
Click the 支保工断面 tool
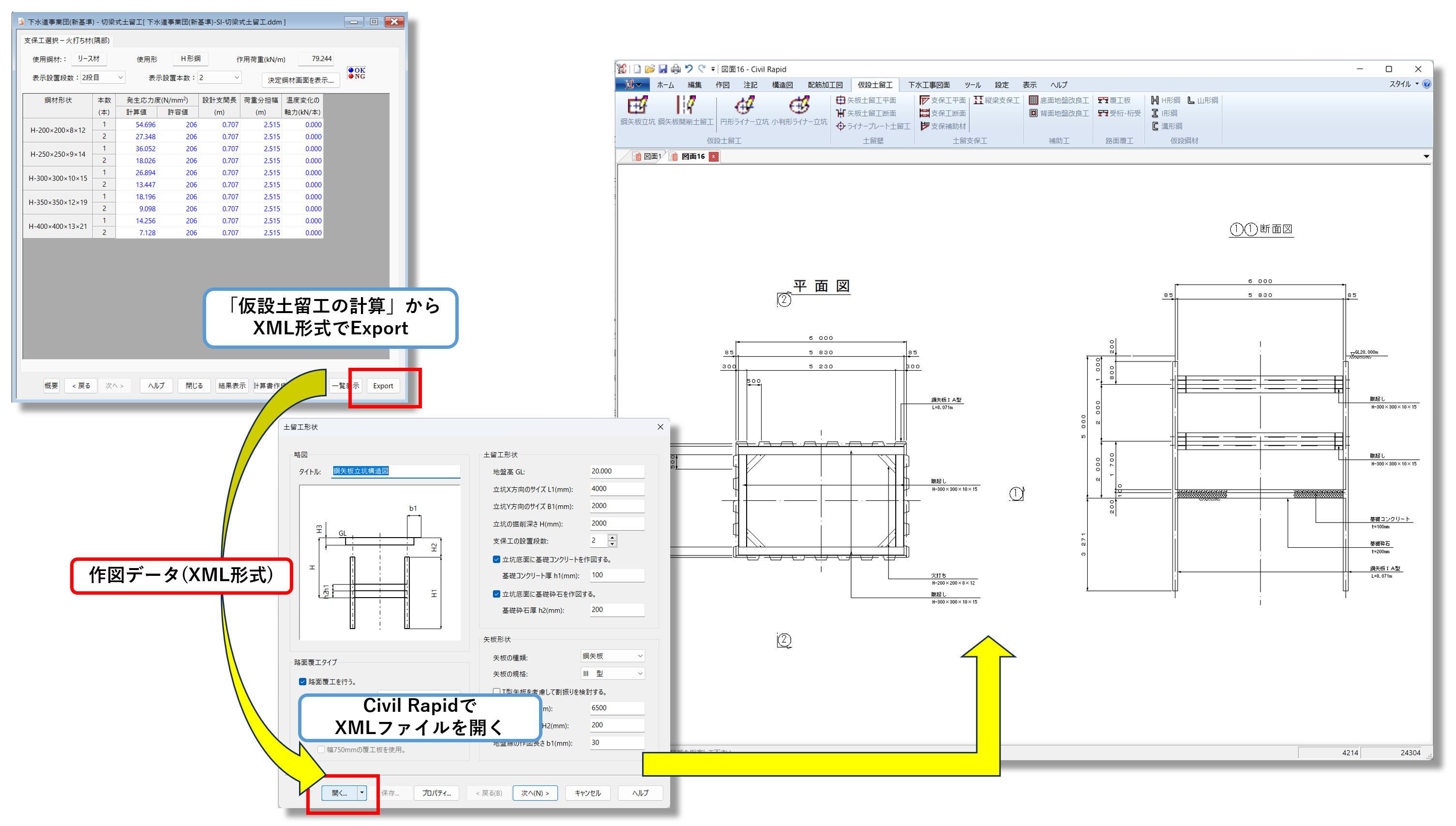943,113
